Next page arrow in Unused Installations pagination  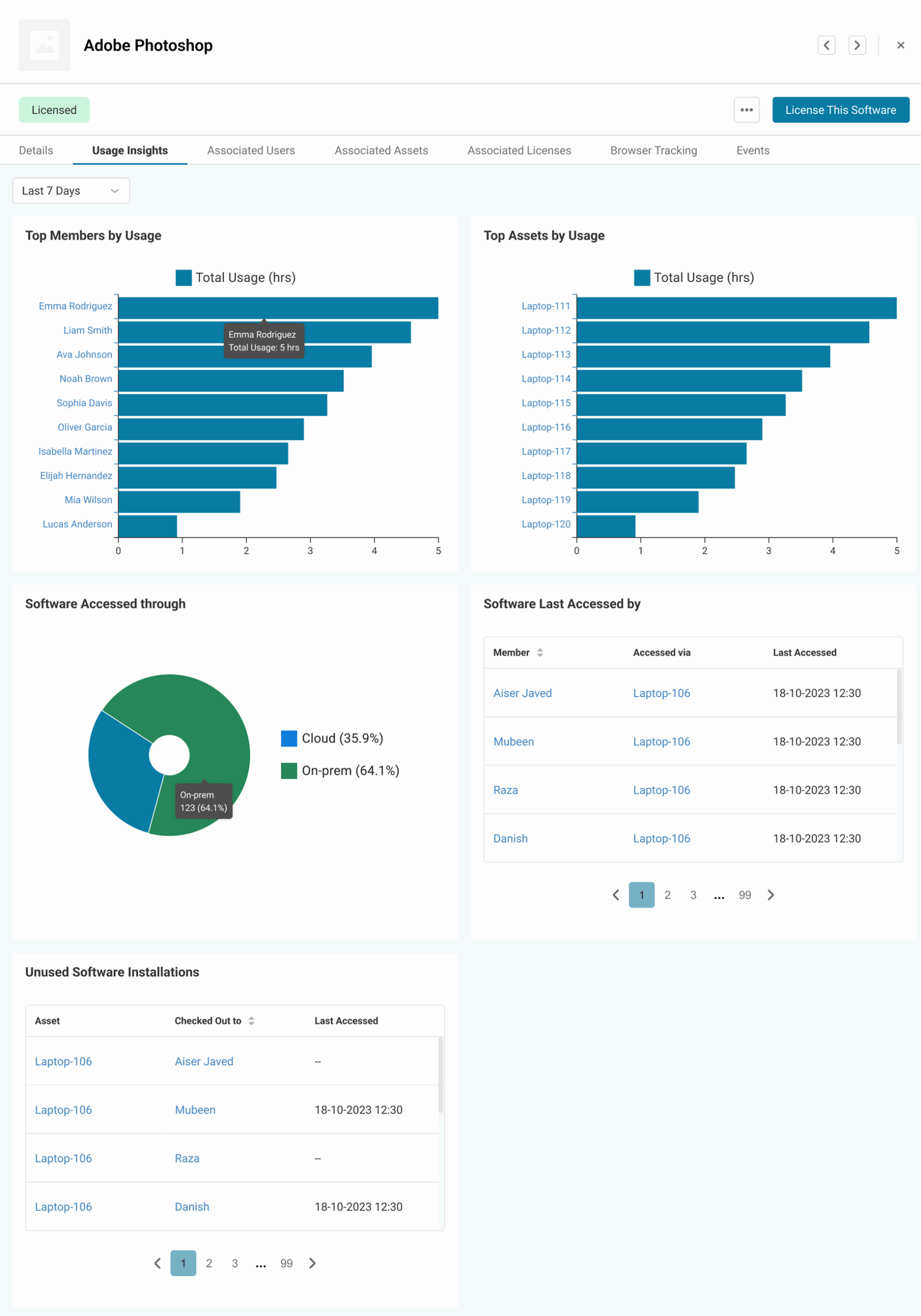click(312, 1263)
